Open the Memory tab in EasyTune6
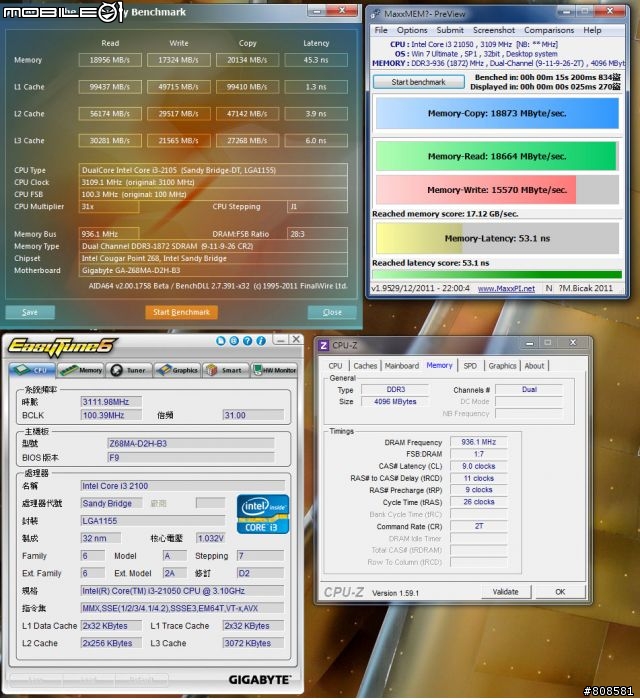This screenshot has height=699, width=640. click(x=81, y=370)
